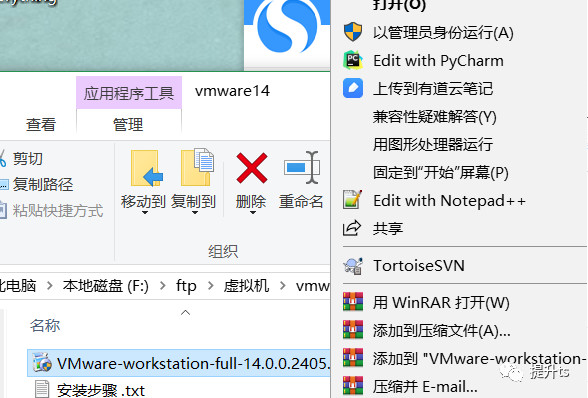The image size is (588, 398).
Task: Select 兼容性疑难解答(Y) menu entry
Action: coord(434,117)
